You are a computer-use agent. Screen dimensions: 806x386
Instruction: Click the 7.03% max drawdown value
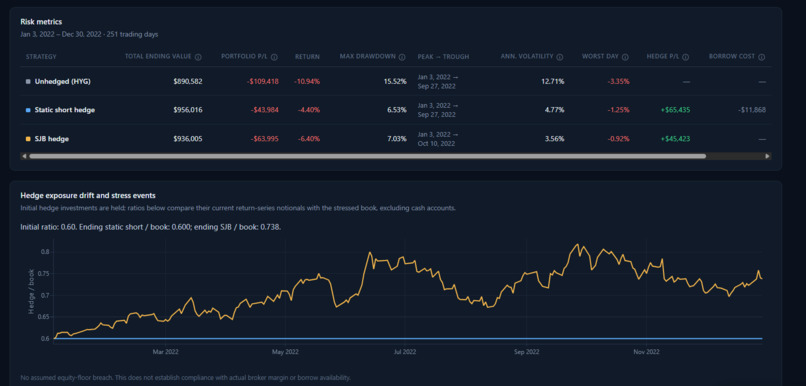397,139
